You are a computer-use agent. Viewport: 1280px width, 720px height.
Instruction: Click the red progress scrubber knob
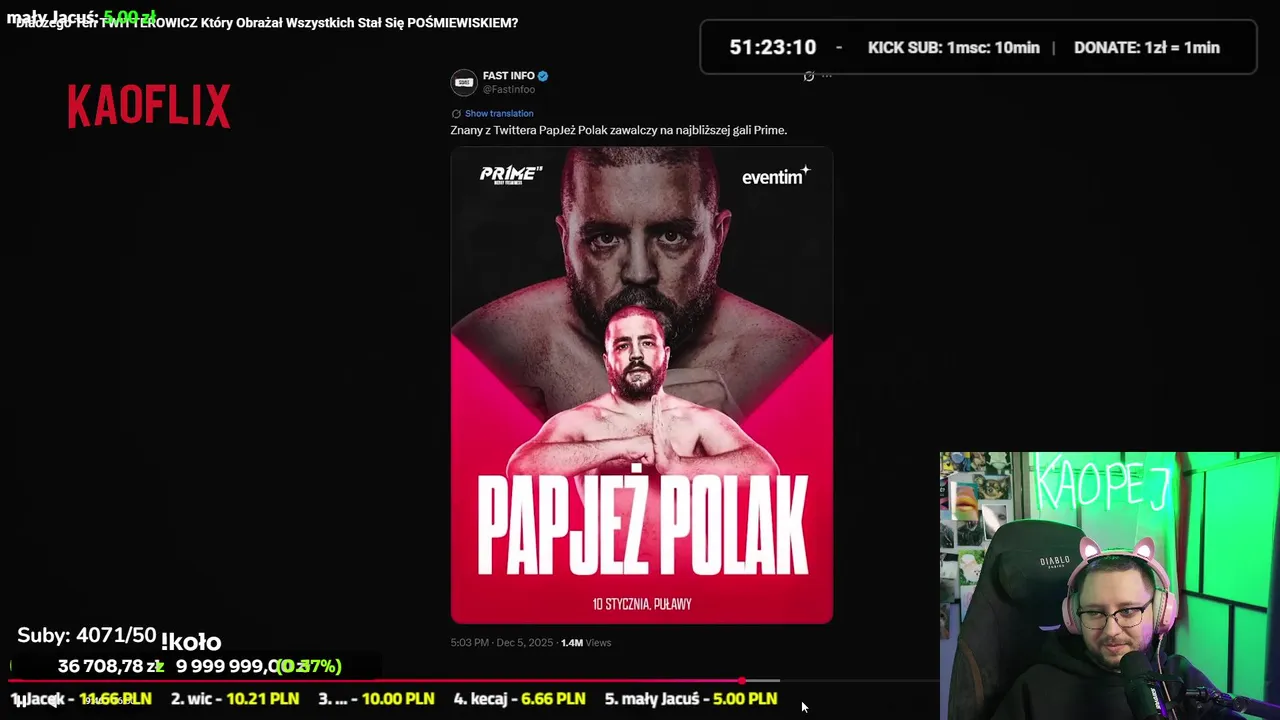pyautogui.click(x=743, y=681)
